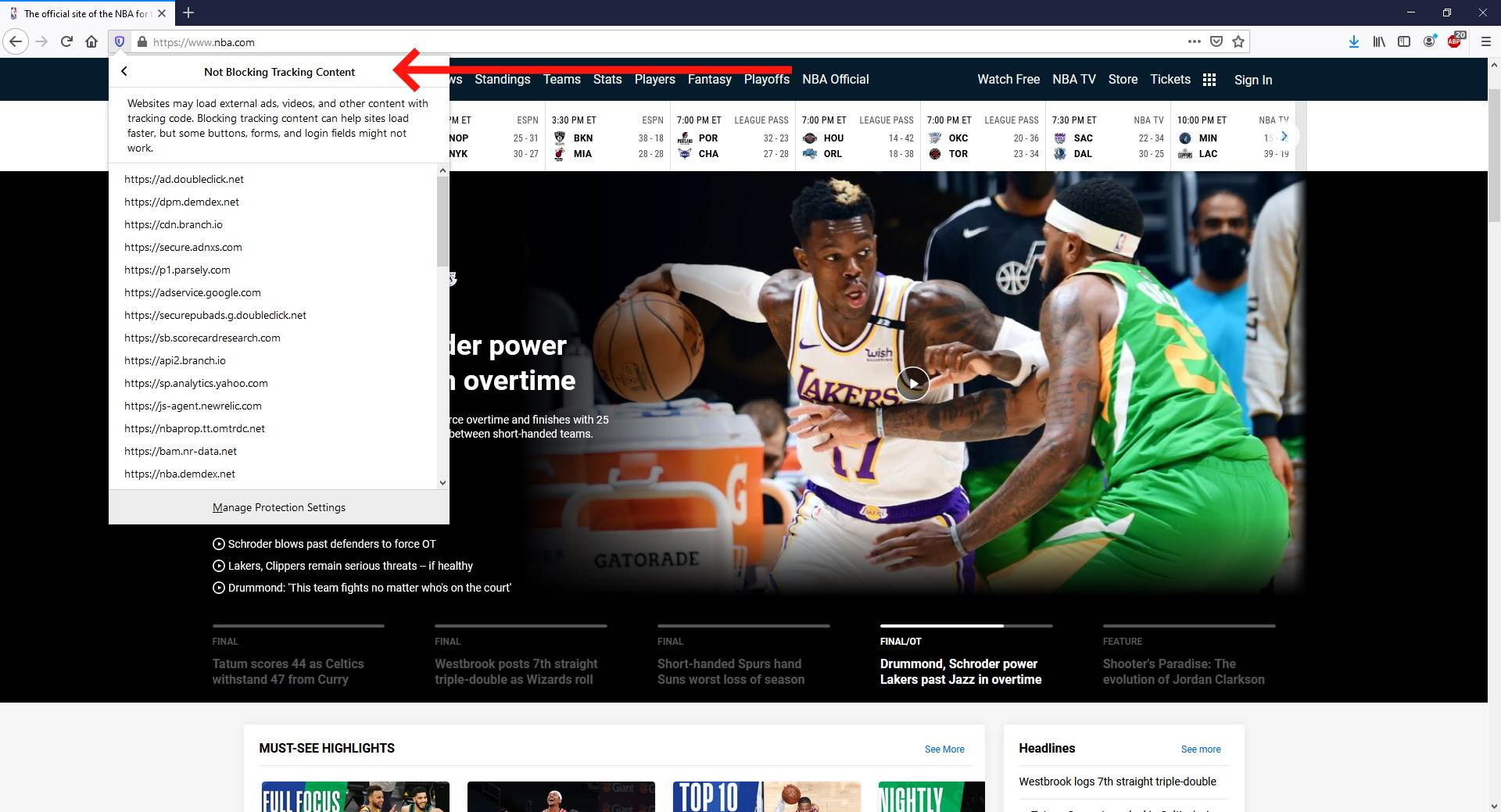Click the Sign In button
The height and width of the screenshot is (812, 1501).
1252,79
